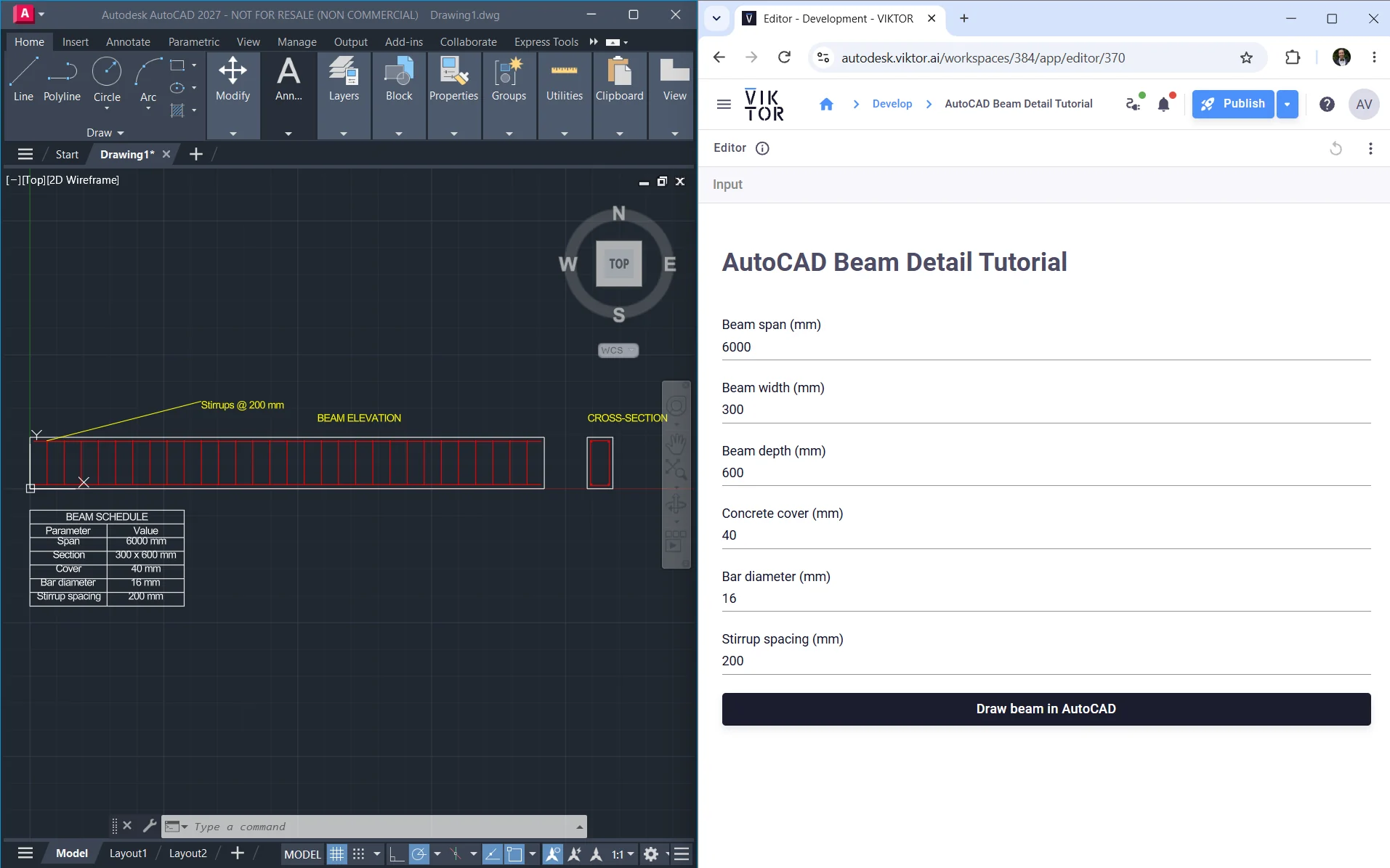Click TOP face of the ViewCube

pyautogui.click(x=619, y=264)
